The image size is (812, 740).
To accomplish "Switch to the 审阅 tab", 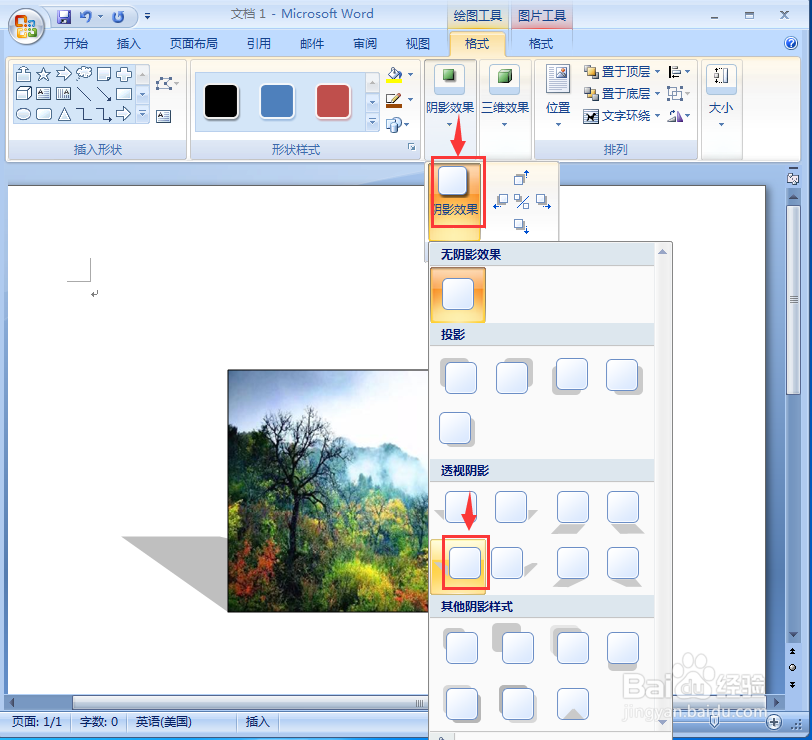I will pos(365,44).
